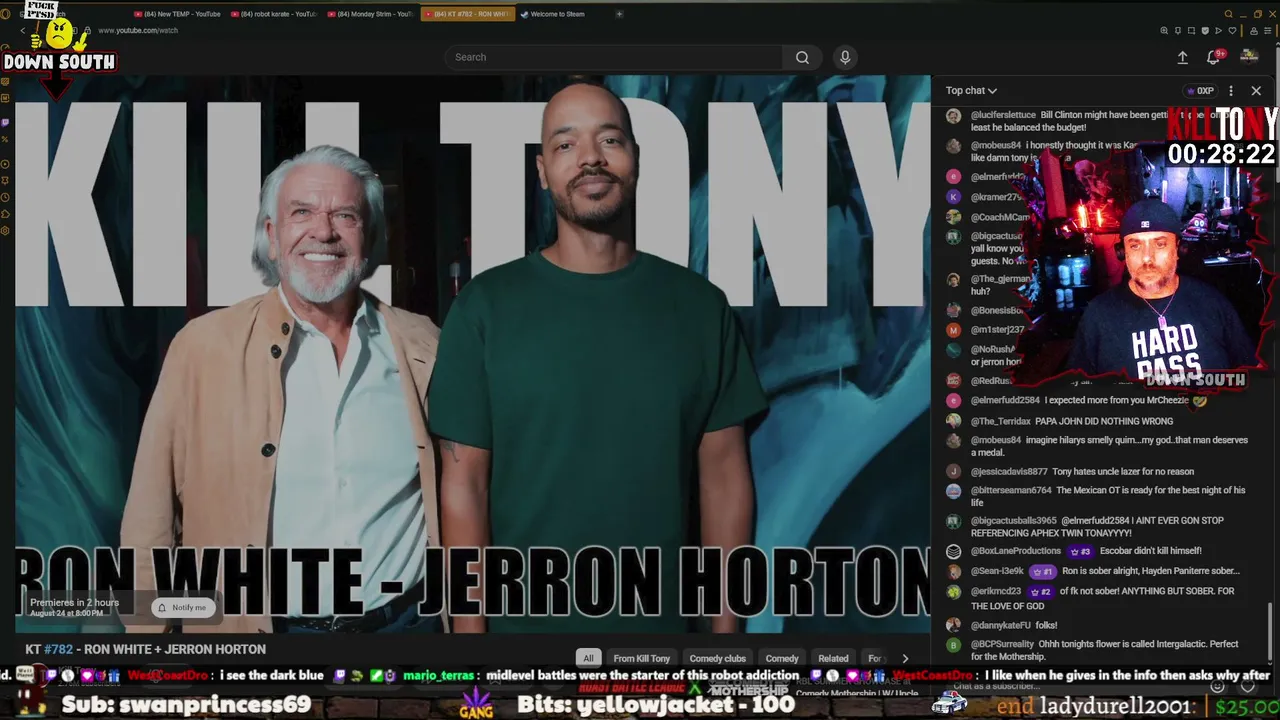
Task: Open the YouTube upload/create icon
Action: 1182,58
